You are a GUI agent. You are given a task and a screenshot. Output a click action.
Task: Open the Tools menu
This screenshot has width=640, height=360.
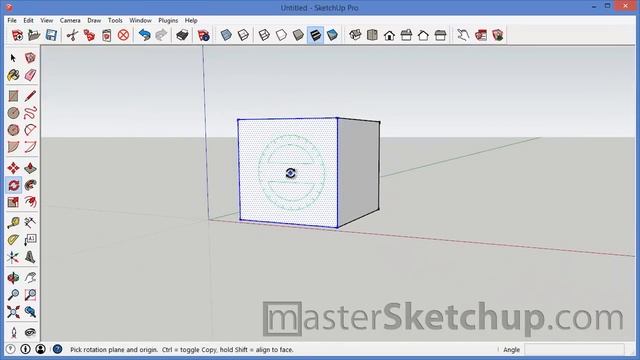click(115, 20)
